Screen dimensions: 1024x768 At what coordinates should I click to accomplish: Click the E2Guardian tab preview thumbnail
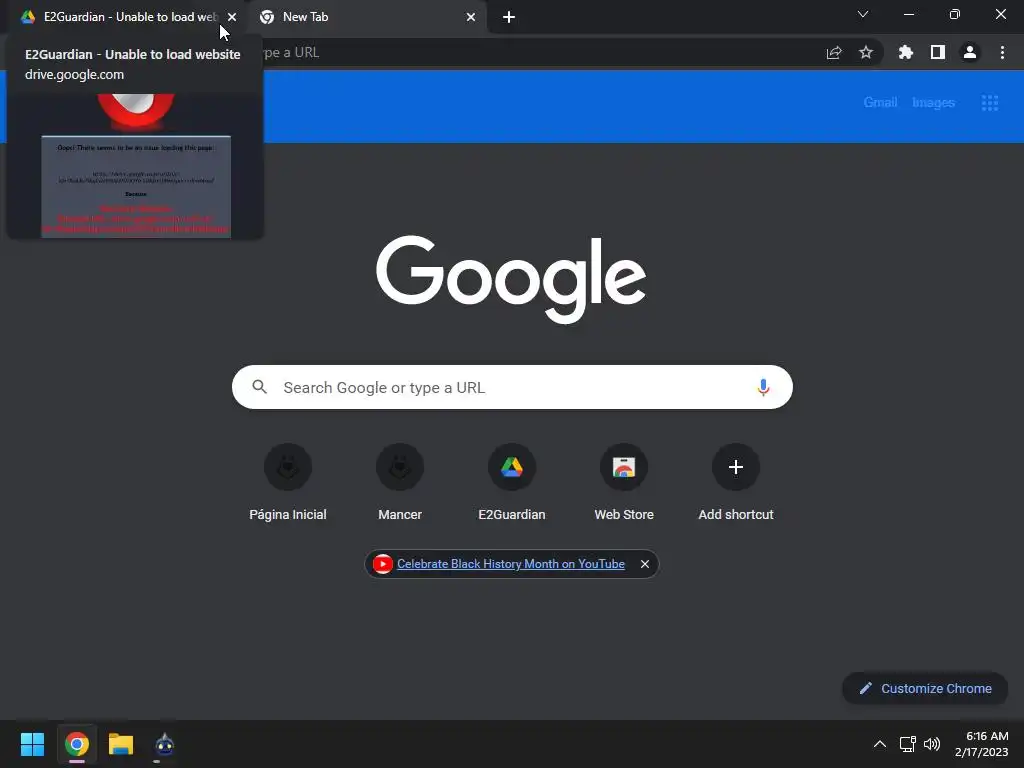click(x=136, y=166)
